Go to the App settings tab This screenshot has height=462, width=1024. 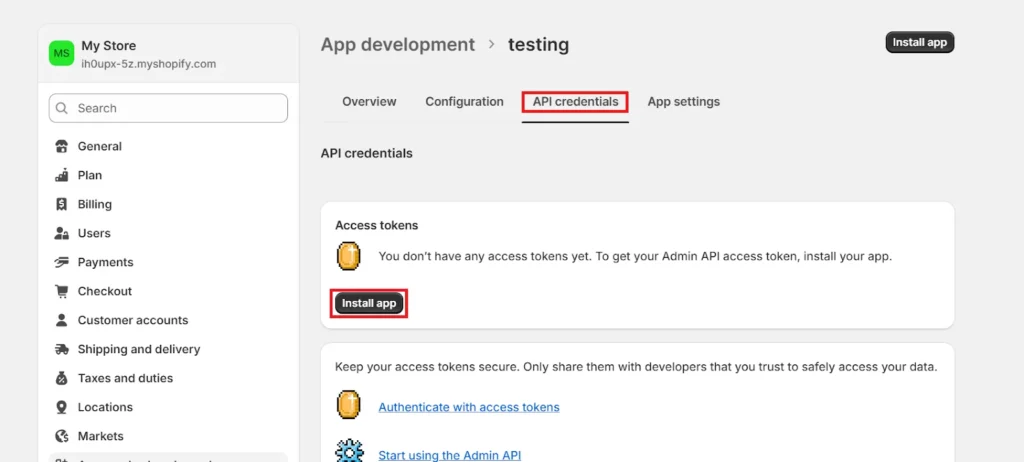pos(683,101)
